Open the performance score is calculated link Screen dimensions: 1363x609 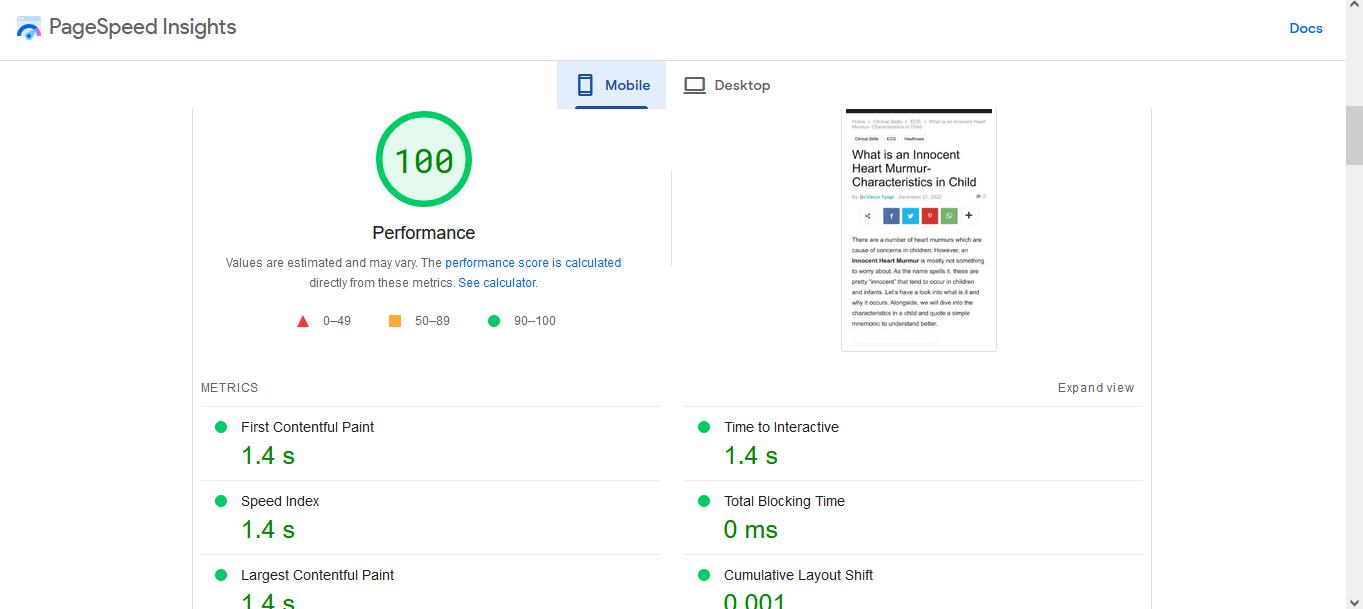point(533,263)
